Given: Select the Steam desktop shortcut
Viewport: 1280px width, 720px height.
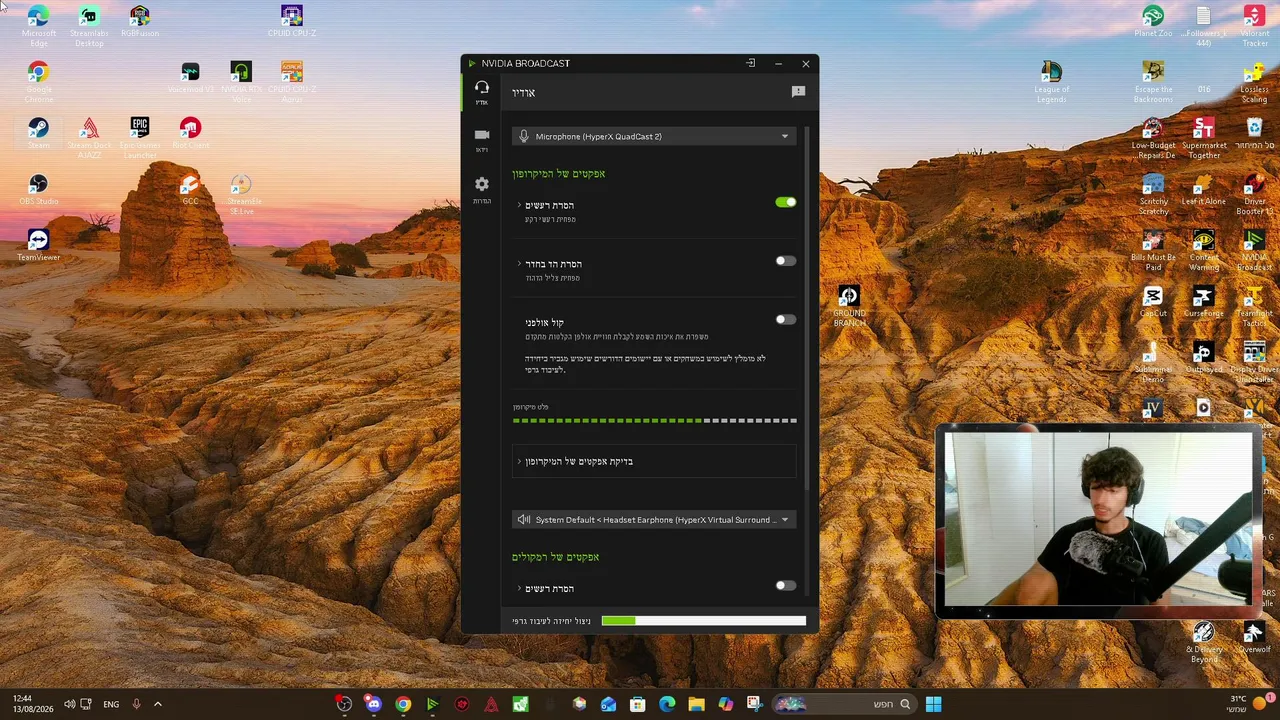Looking at the screenshot, I should point(38,133).
